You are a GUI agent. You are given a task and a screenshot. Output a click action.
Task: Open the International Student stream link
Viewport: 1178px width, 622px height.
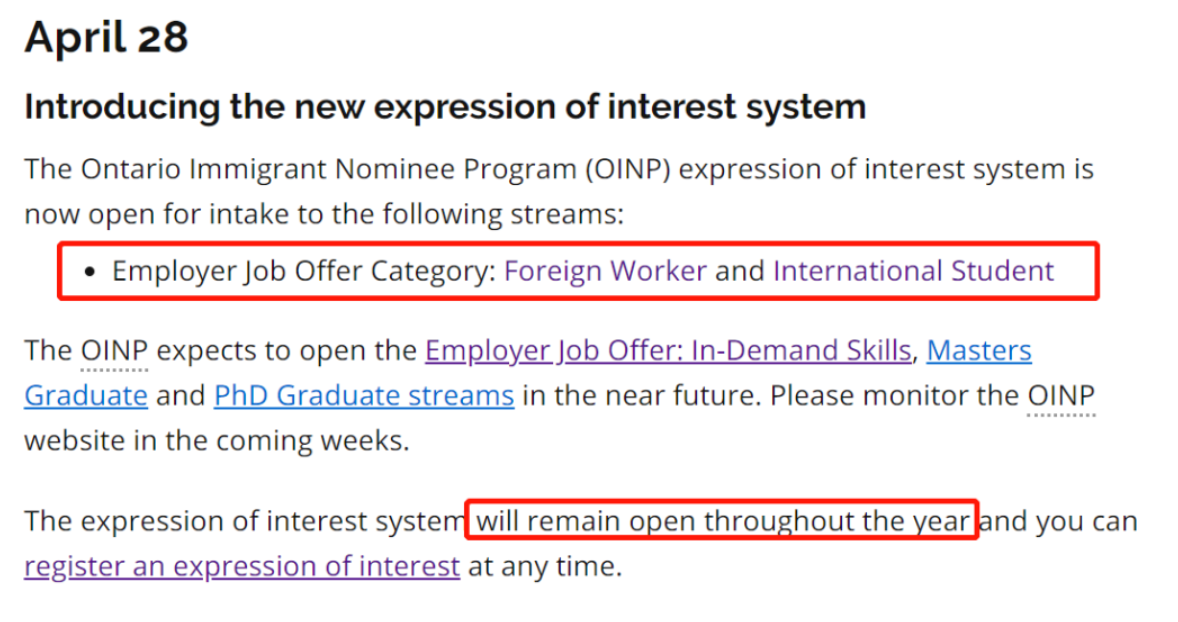tap(913, 271)
